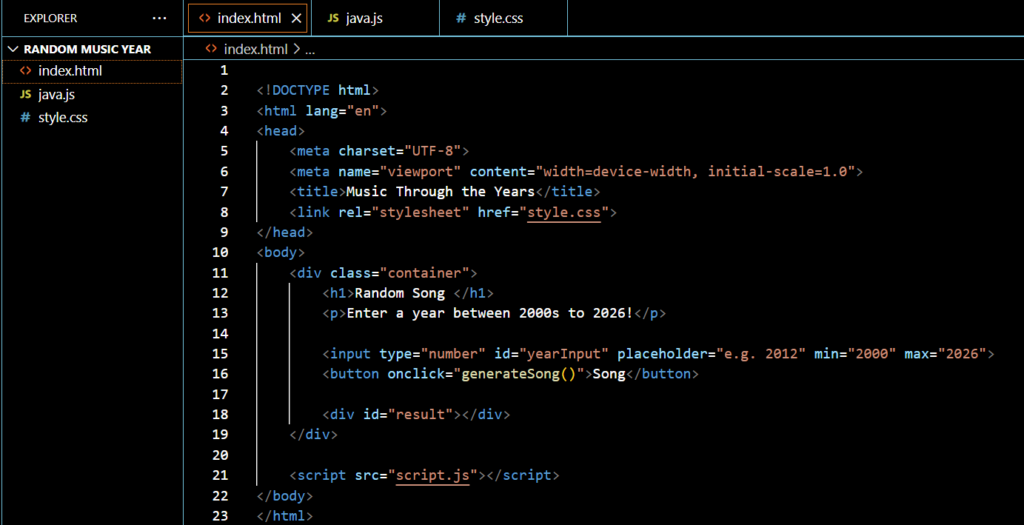Viewport: 1024px width, 525px height.
Task: Open the Explorer more actions ellipsis
Action: click(x=160, y=18)
